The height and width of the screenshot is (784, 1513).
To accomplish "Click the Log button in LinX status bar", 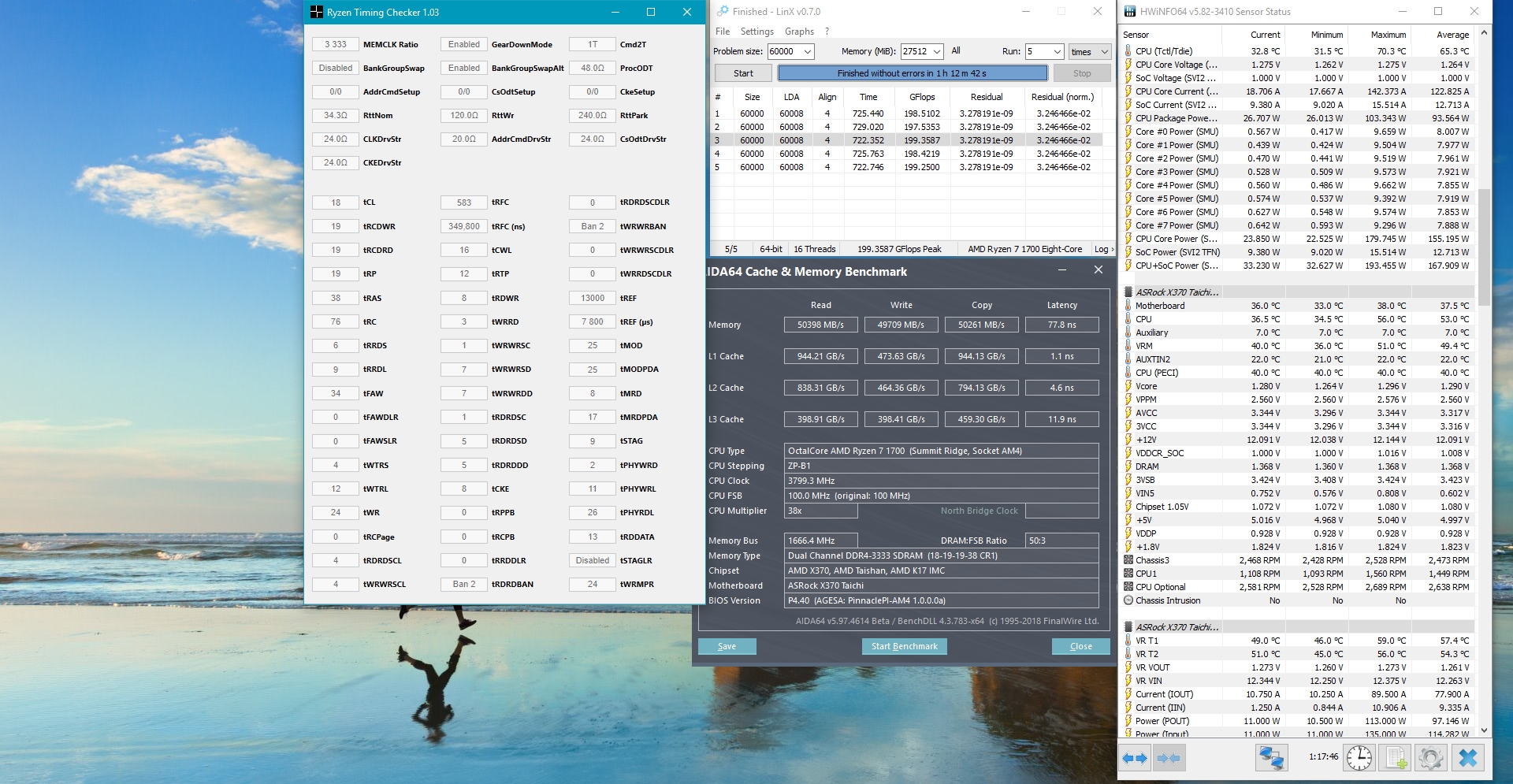I will pyautogui.click(x=1102, y=249).
